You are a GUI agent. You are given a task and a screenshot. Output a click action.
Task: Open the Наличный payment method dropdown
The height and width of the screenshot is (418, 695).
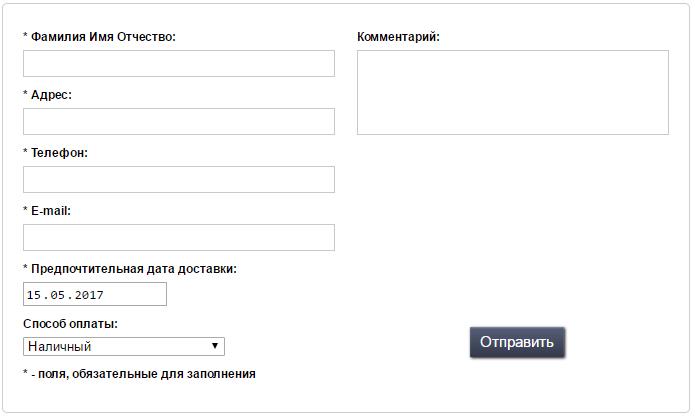pyautogui.click(x=124, y=346)
